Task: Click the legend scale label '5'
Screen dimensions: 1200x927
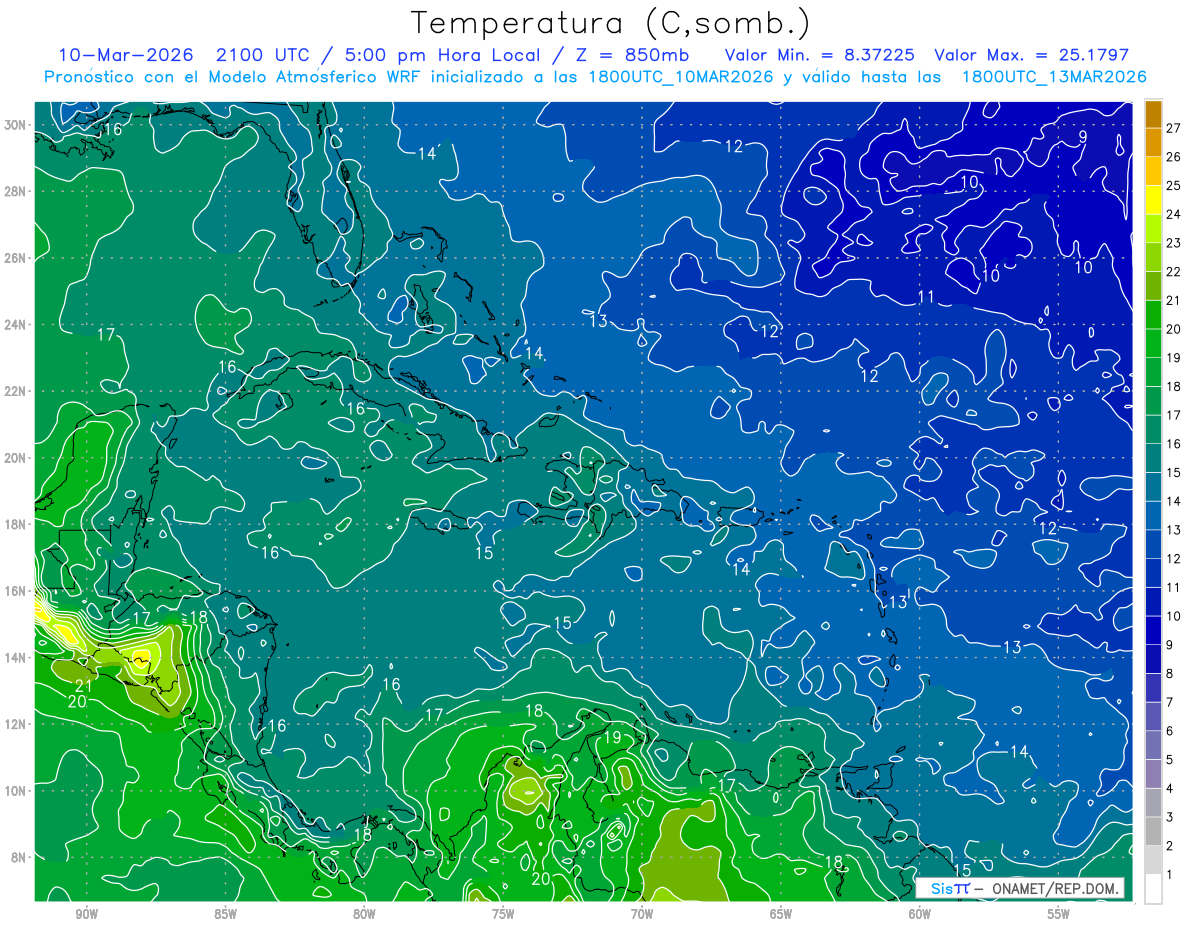Action: point(1170,761)
